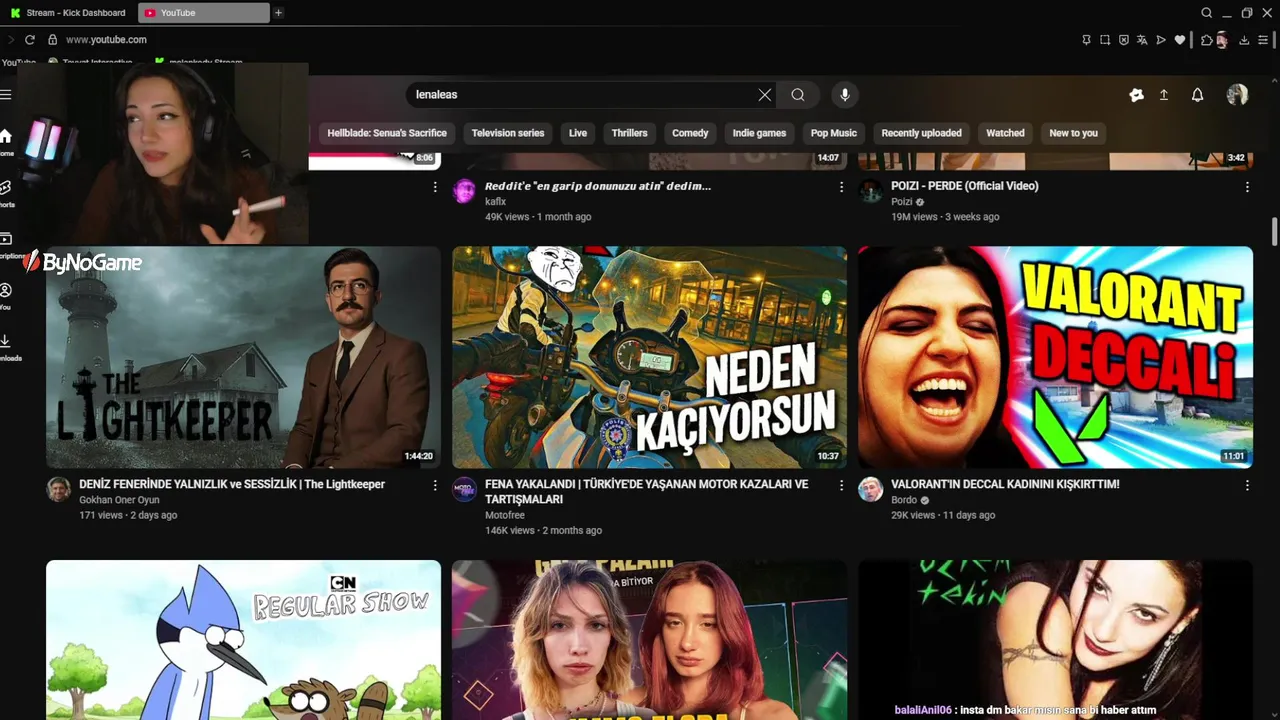Open Subscriptions in YouTube sidebar
This screenshot has width=1280, height=720.
[6, 245]
